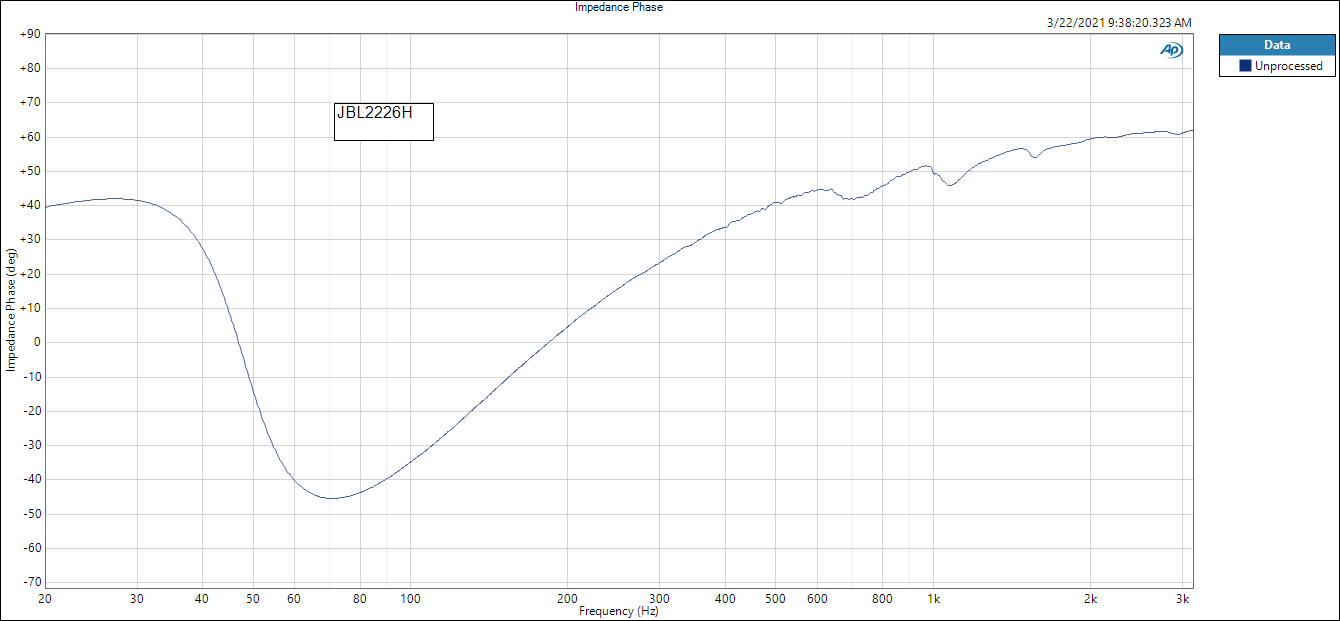Click the 3k tick on the frequency axis
This screenshot has width=1340, height=621.
click(x=1183, y=599)
